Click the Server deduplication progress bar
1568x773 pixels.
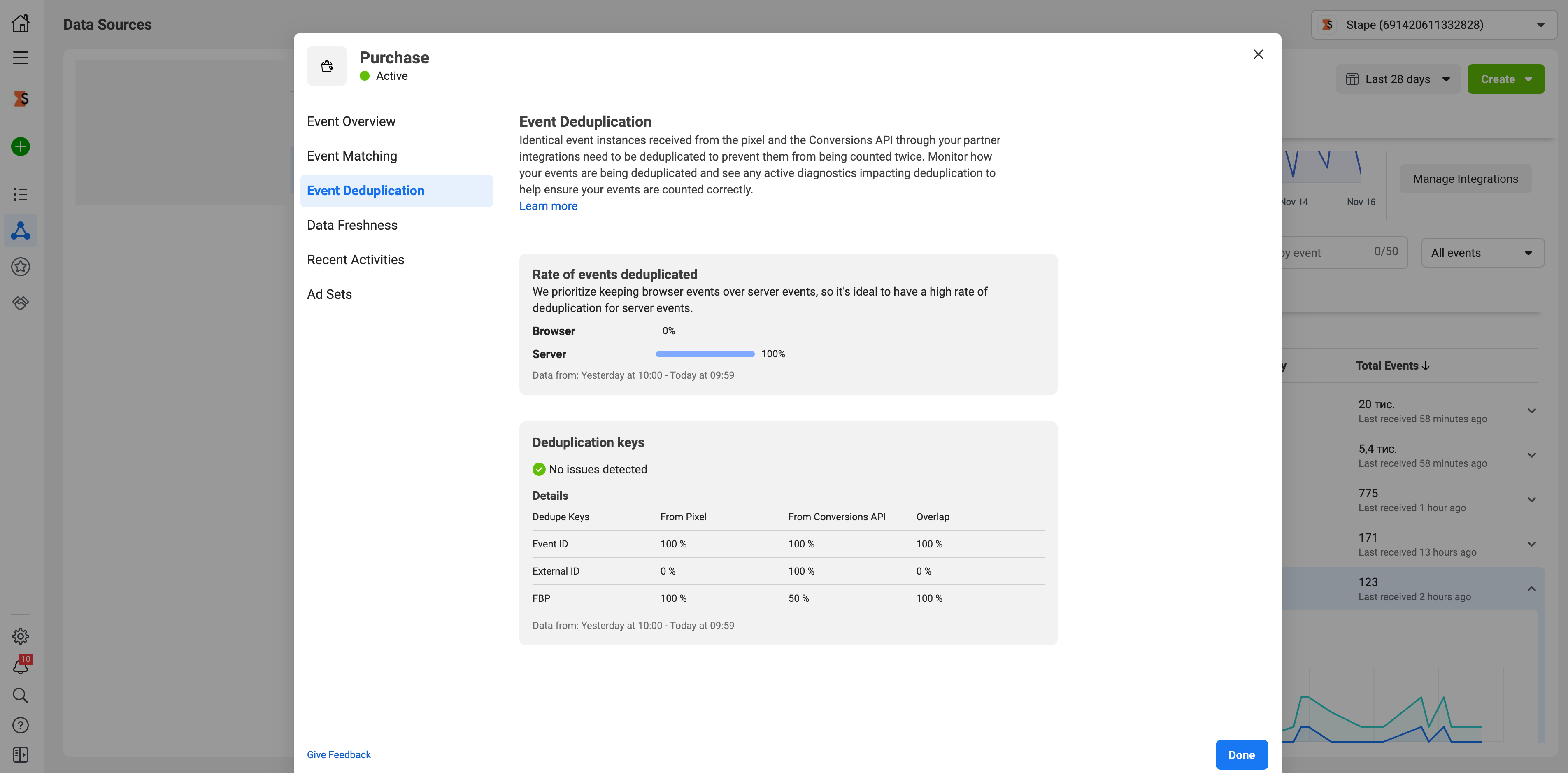point(705,354)
